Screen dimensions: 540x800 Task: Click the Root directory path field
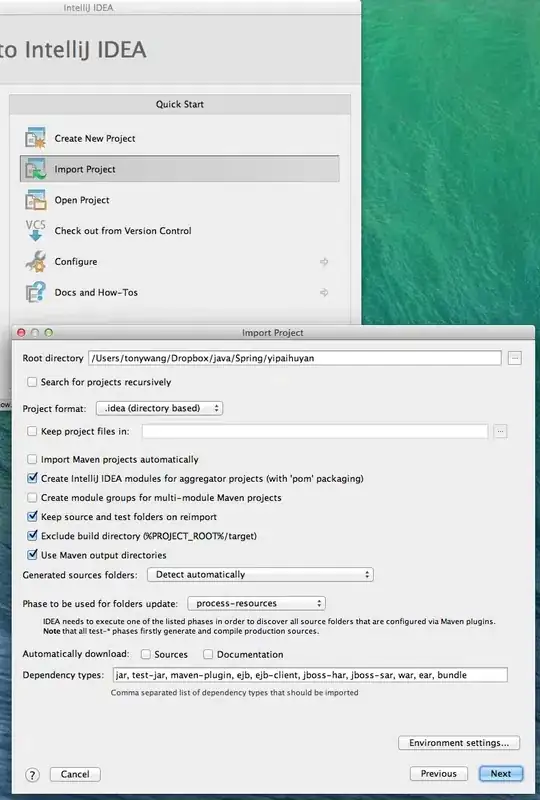(294, 358)
